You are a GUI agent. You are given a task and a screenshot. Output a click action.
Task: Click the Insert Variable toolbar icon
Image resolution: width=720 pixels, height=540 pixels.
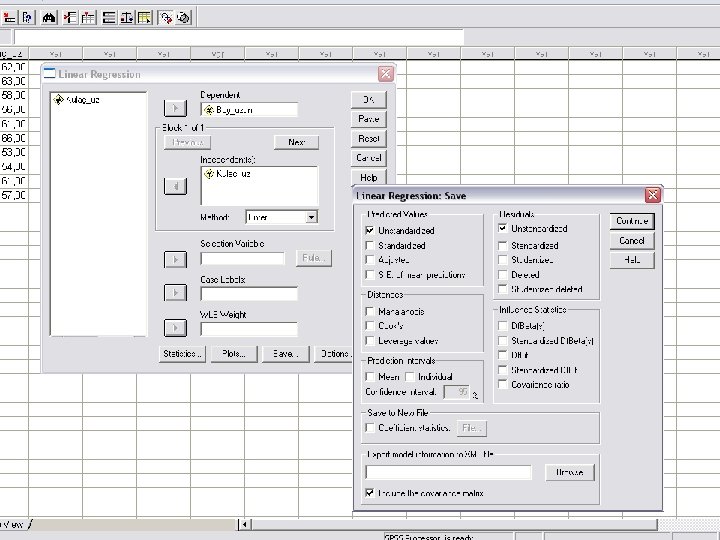[88, 17]
